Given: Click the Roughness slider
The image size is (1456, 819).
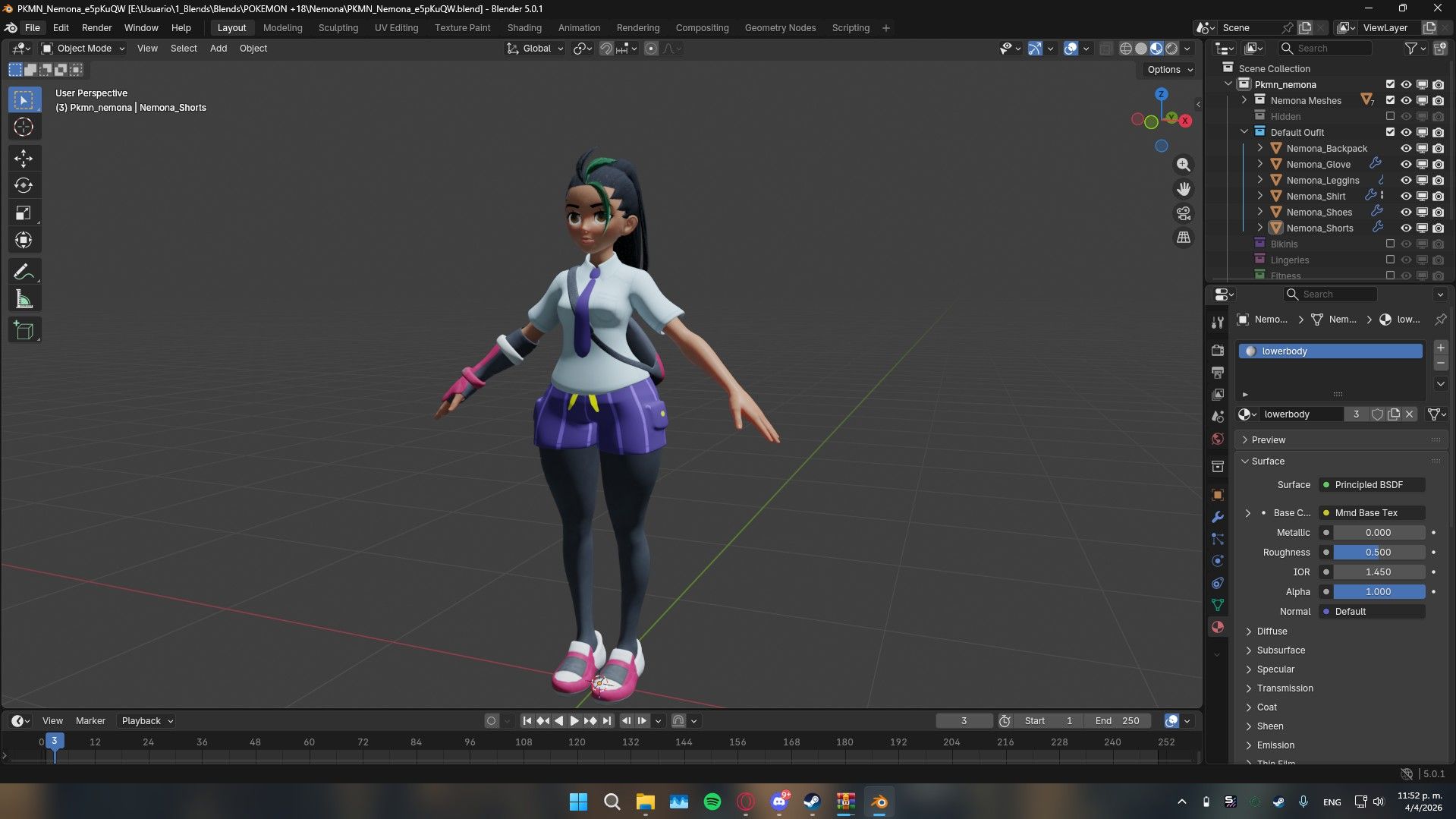Looking at the screenshot, I should 1379,553.
